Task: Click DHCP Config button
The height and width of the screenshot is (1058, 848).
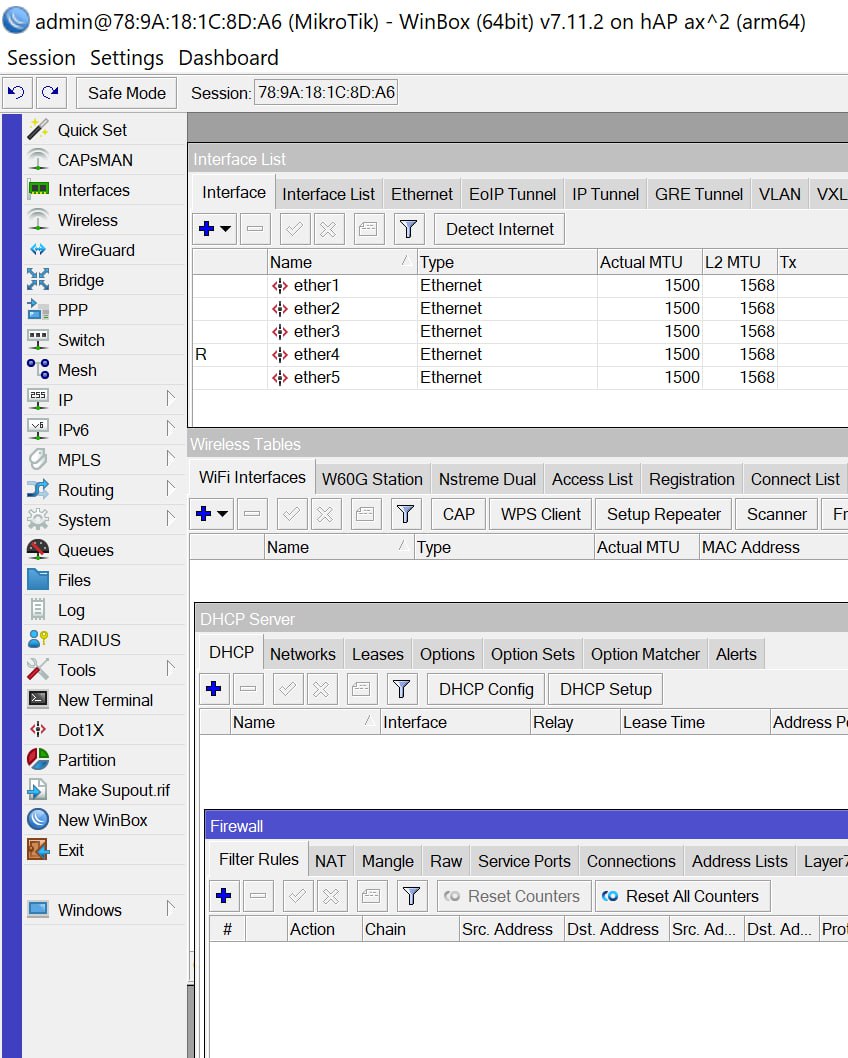Action: coord(486,689)
